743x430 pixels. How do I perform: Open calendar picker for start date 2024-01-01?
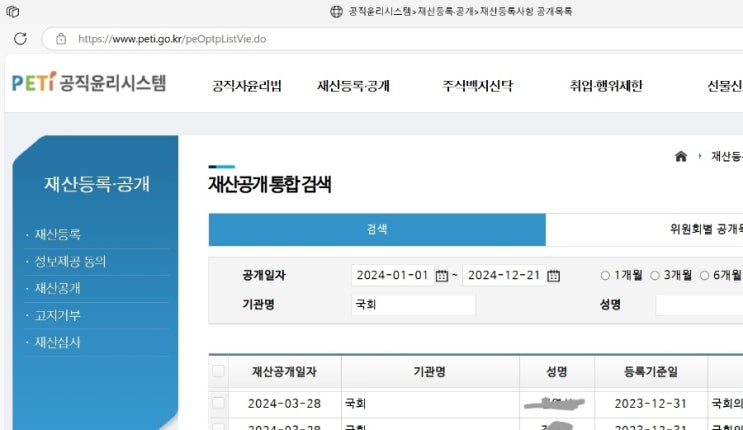click(x=442, y=275)
